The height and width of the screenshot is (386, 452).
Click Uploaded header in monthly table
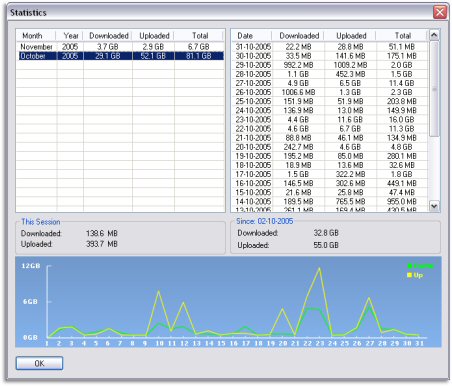153,36
